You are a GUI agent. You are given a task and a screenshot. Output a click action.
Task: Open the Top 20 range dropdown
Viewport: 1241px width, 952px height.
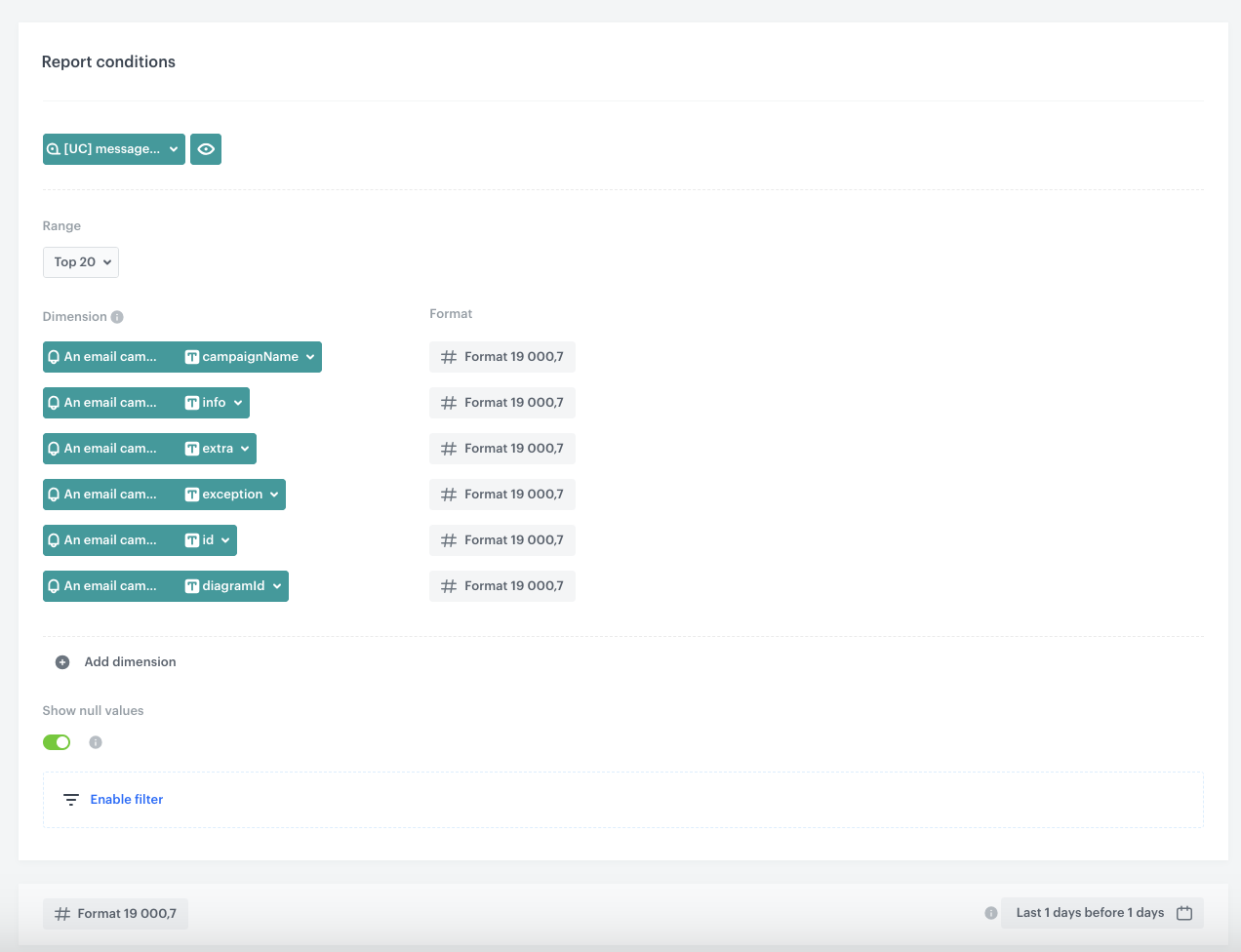tap(80, 261)
